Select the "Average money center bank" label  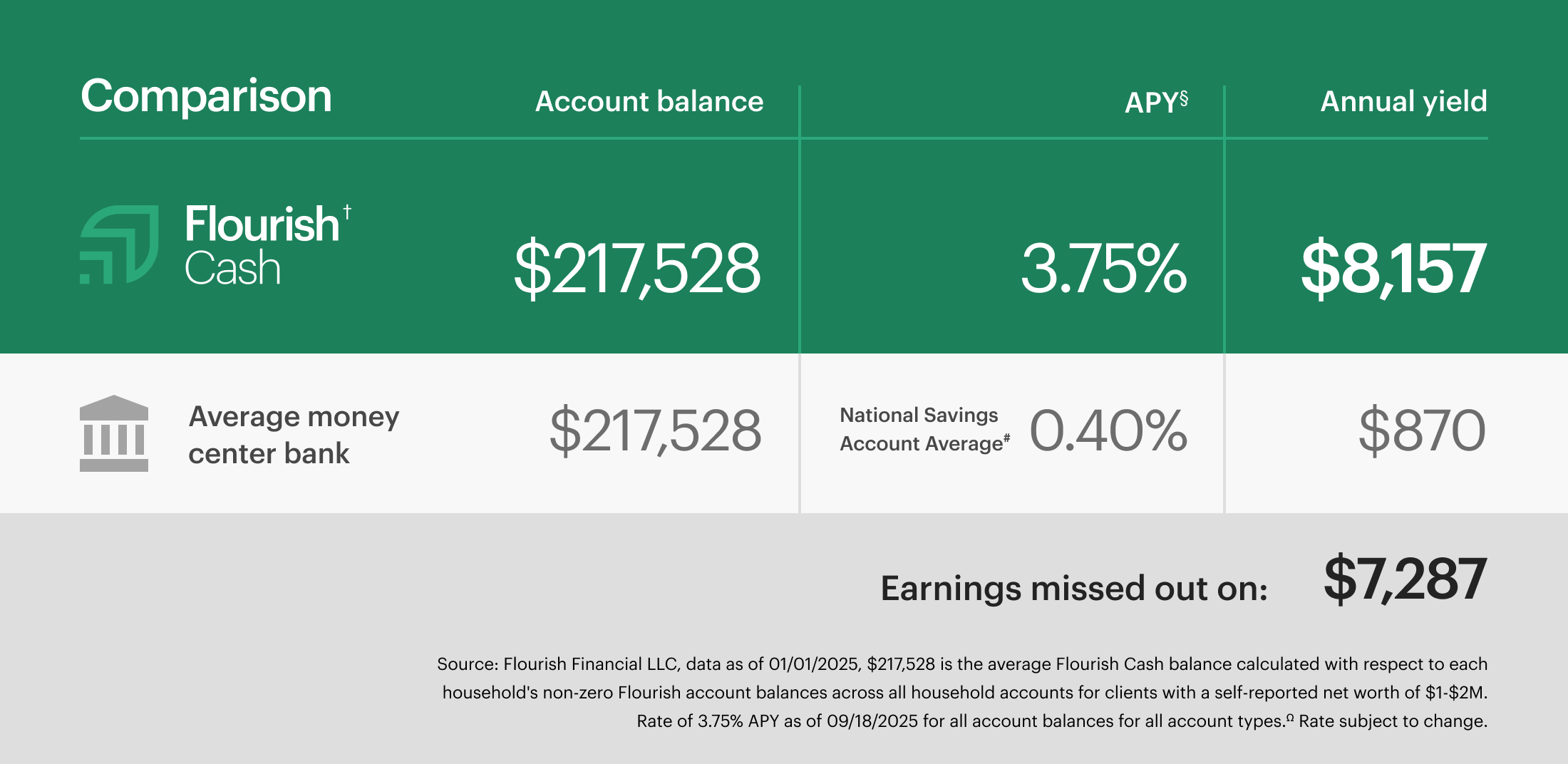click(x=294, y=434)
